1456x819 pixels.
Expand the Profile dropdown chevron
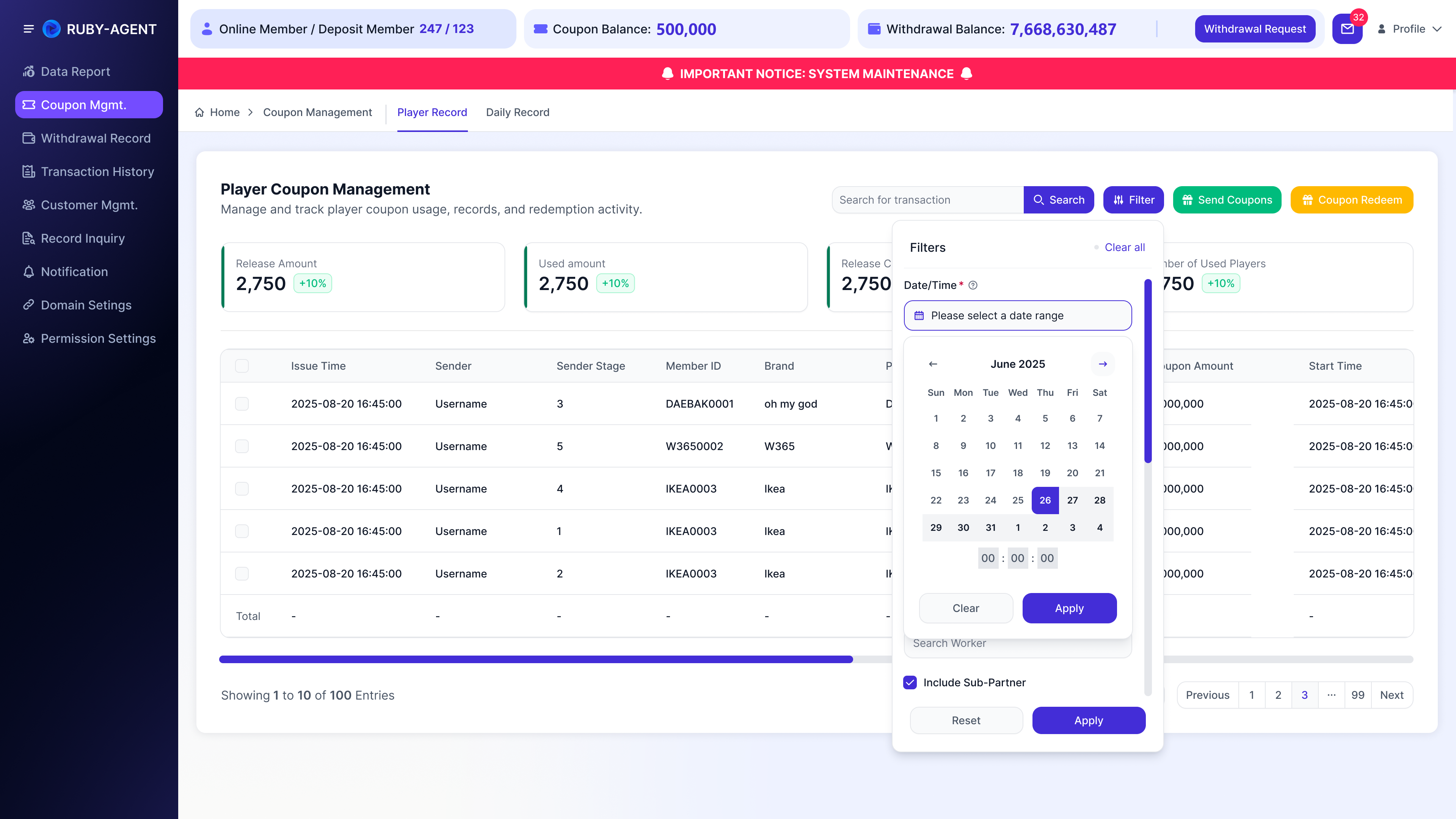pyautogui.click(x=1437, y=29)
